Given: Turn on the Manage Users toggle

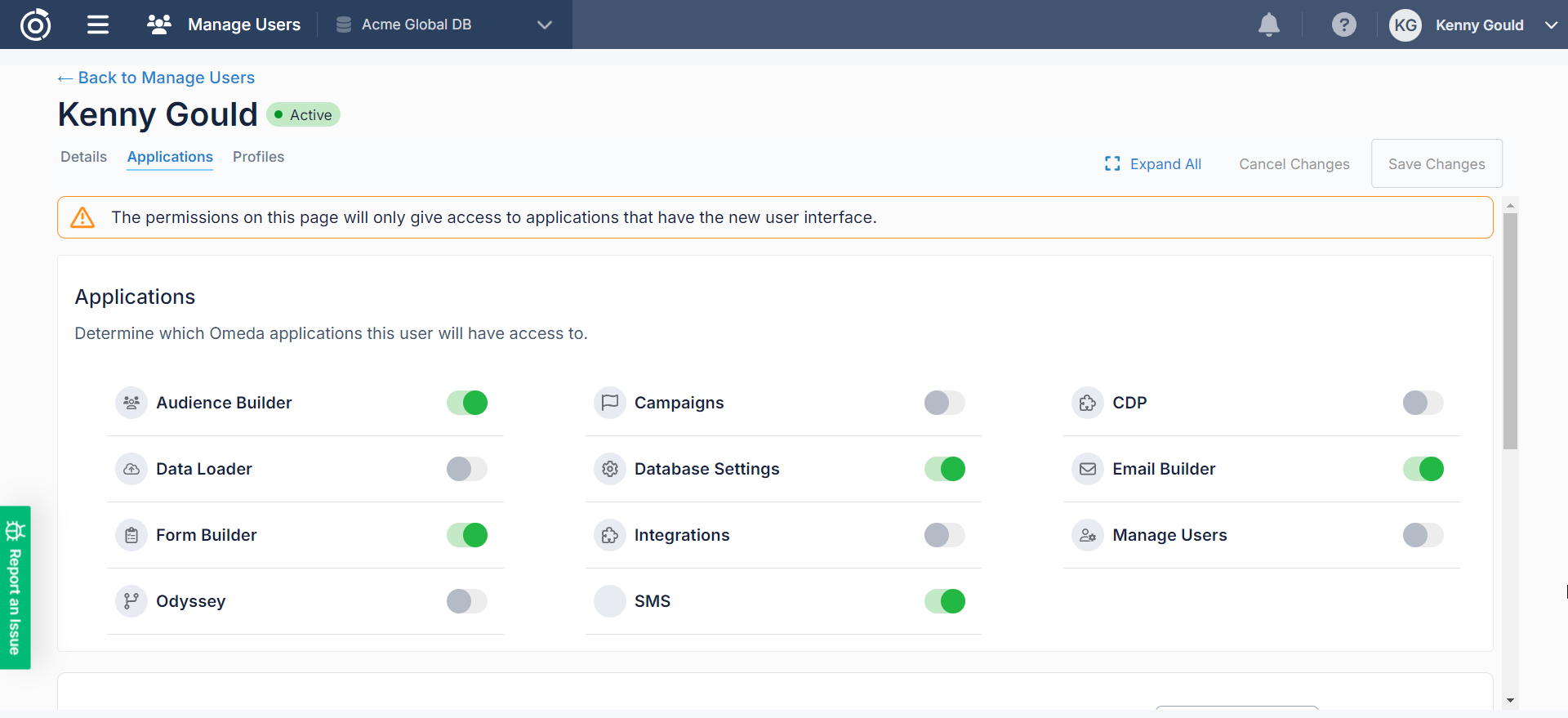Looking at the screenshot, I should point(1423,535).
